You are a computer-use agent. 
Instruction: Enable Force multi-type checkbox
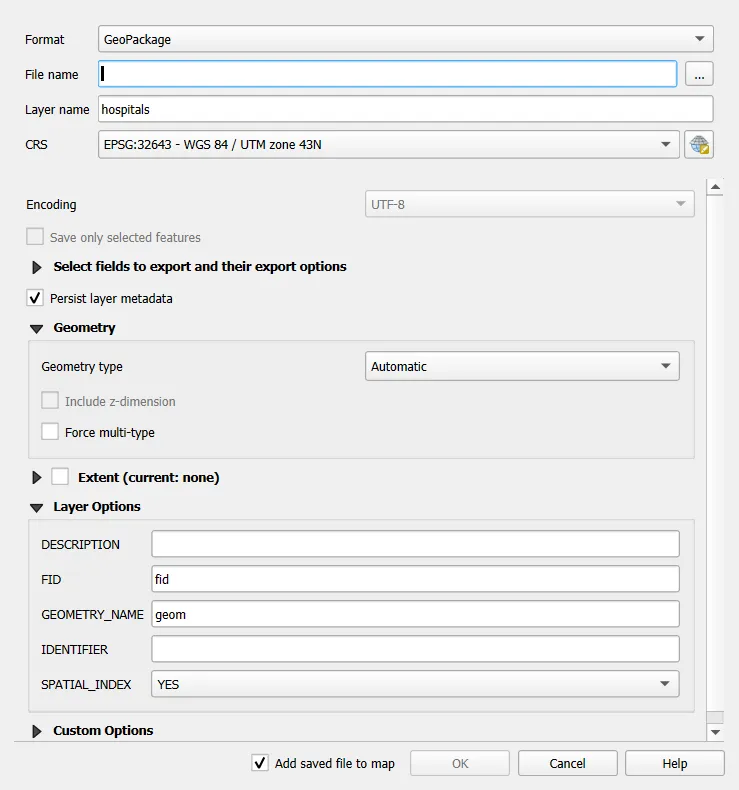point(50,432)
